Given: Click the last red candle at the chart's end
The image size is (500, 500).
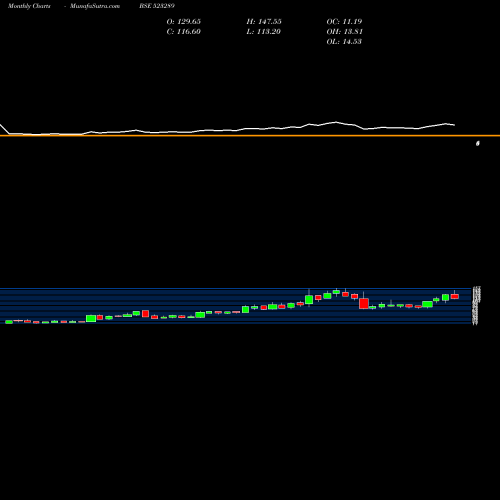Looking at the screenshot, I should [x=455, y=296].
